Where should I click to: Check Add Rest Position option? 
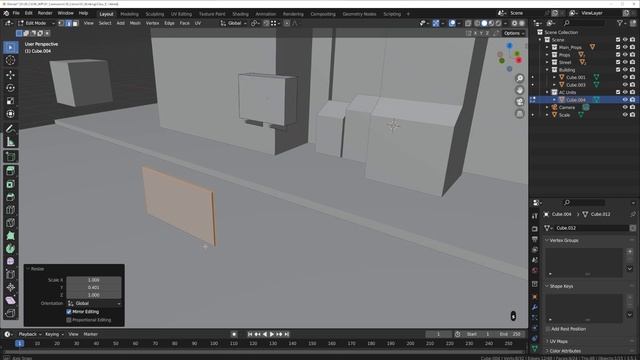548,329
